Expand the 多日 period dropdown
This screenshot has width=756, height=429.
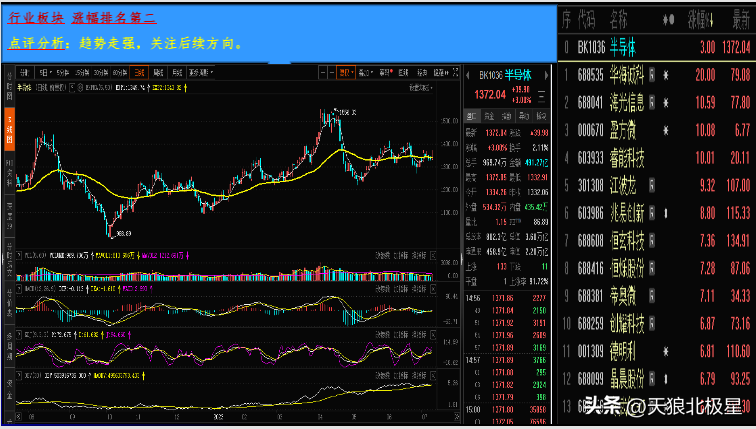click(45, 73)
